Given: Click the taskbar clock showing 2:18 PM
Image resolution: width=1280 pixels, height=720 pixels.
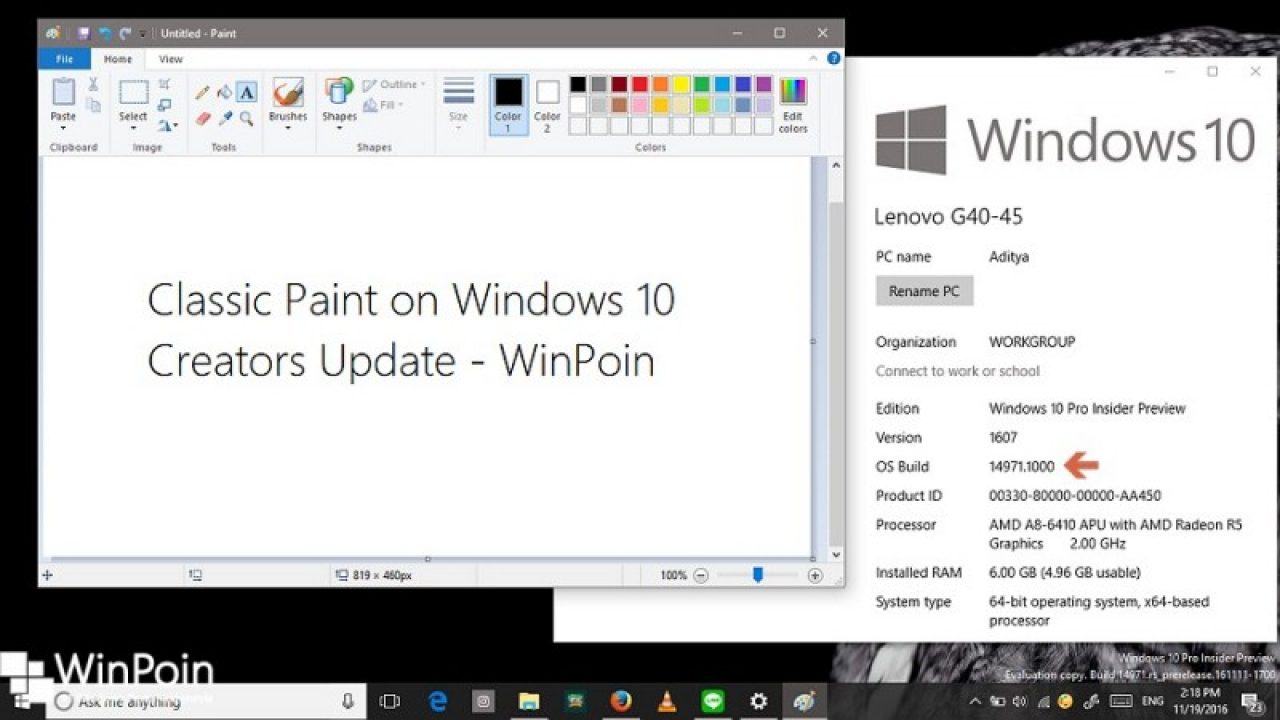Looking at the screenshot, I should 1200,701.
